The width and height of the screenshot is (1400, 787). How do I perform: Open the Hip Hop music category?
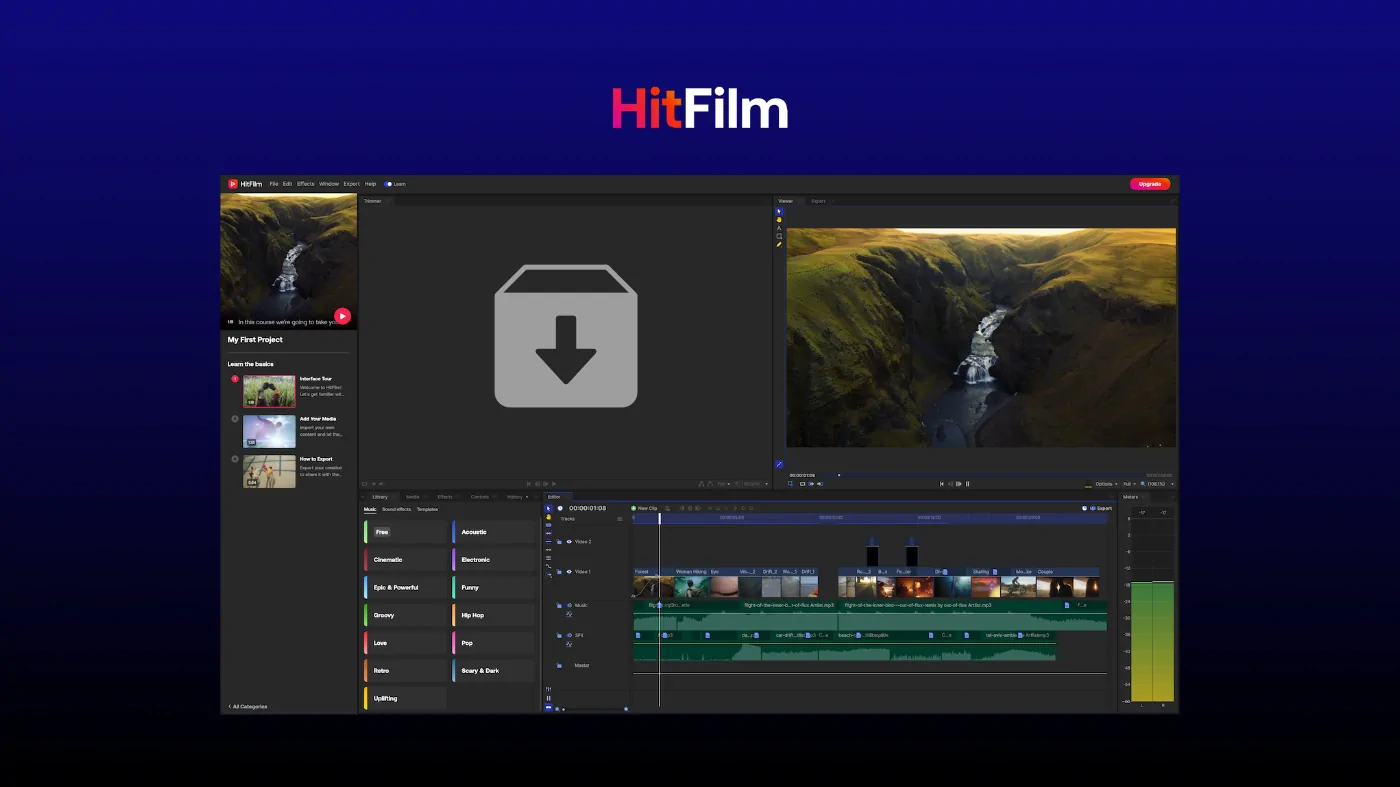(493, 615)
